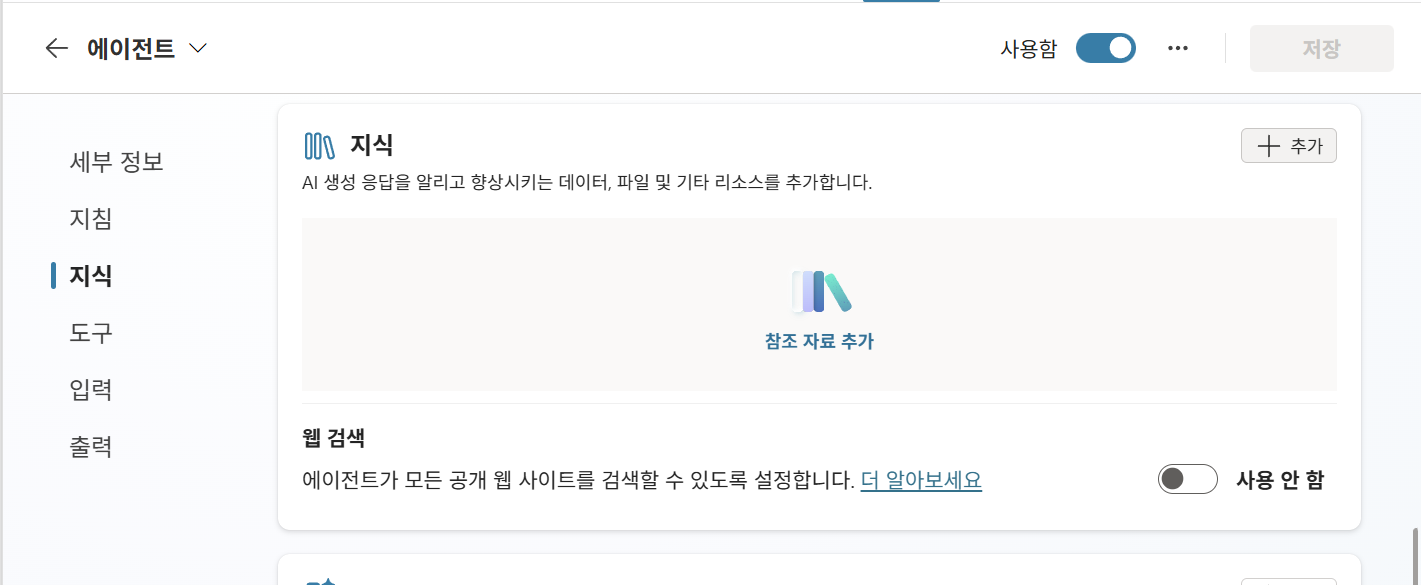Click the books icon beside 지식 heading
1421x585 pixels.
pyautogui.click(x=319, y=146)
